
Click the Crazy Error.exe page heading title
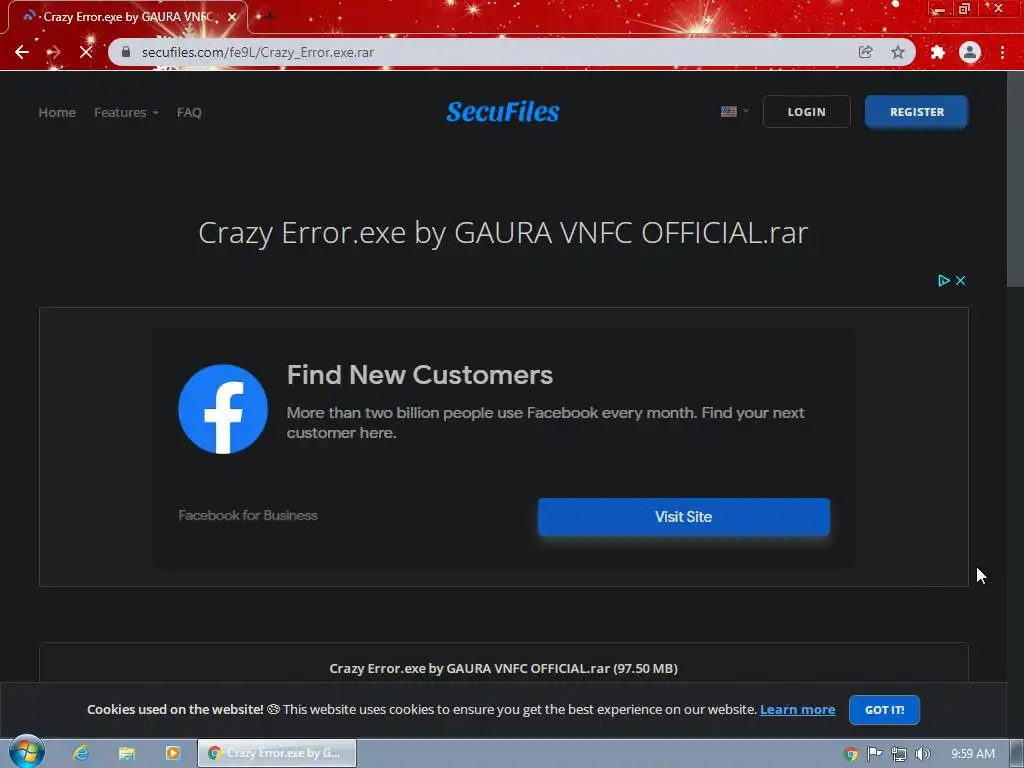tap(503, 232)
